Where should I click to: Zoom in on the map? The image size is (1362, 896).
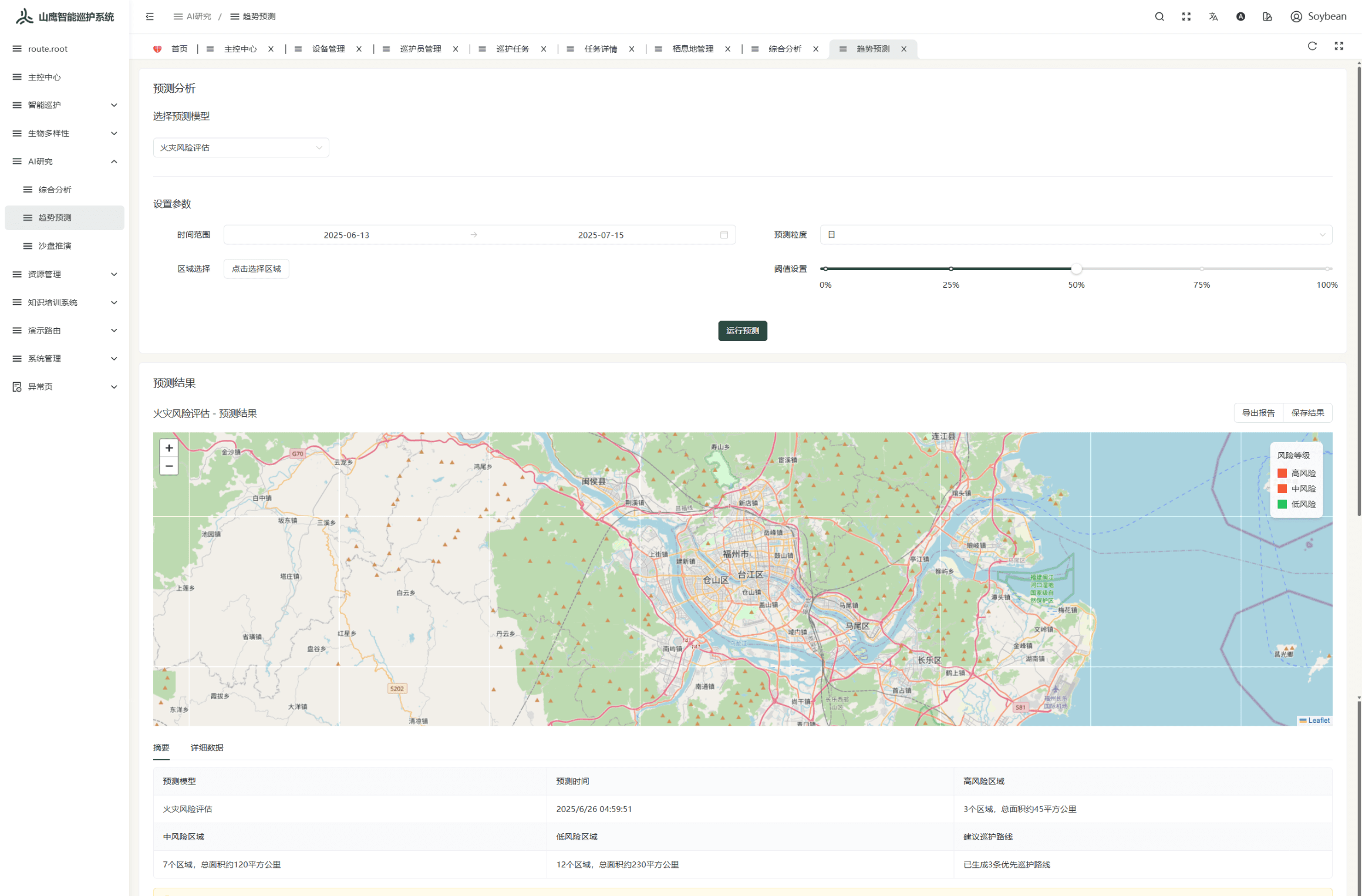coord(169,448)
